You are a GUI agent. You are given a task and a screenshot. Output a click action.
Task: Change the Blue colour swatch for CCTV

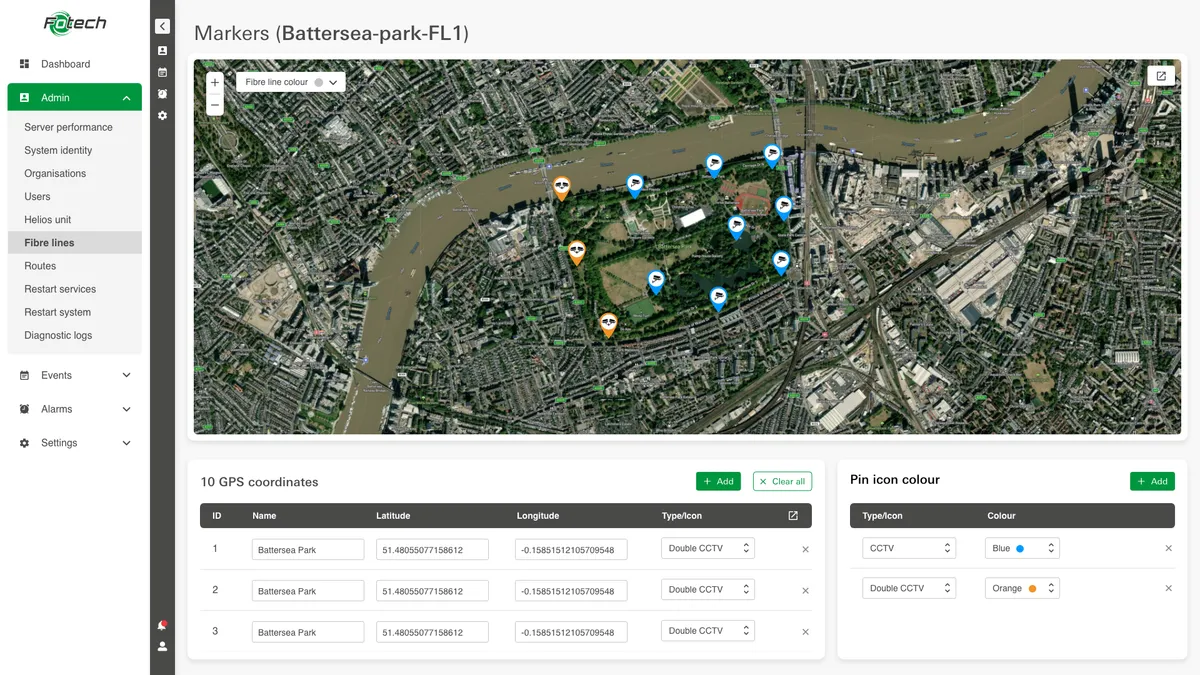coord(1022,548)
